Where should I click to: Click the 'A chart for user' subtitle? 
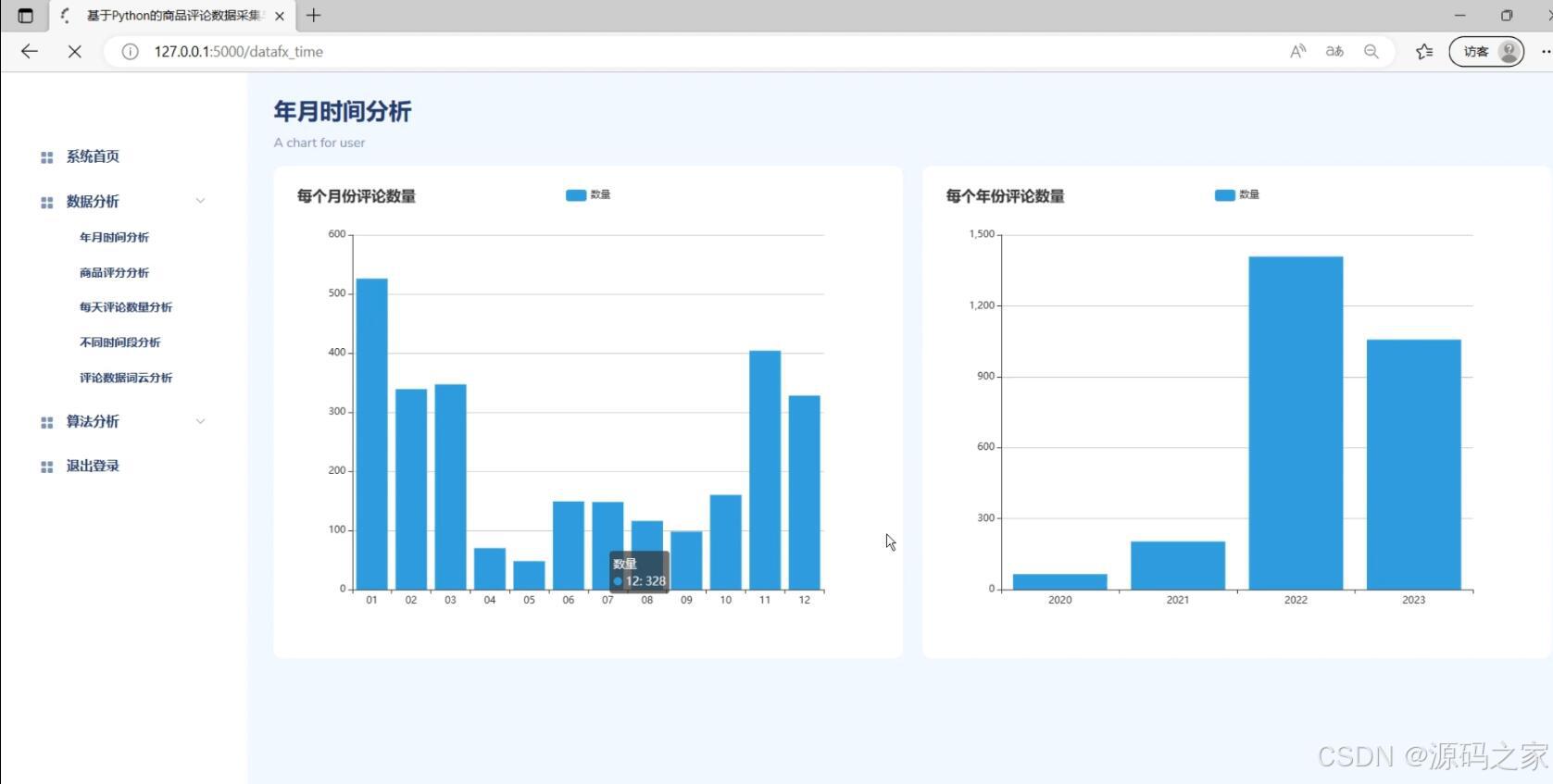pyautogui.click(x=319, y=143)
